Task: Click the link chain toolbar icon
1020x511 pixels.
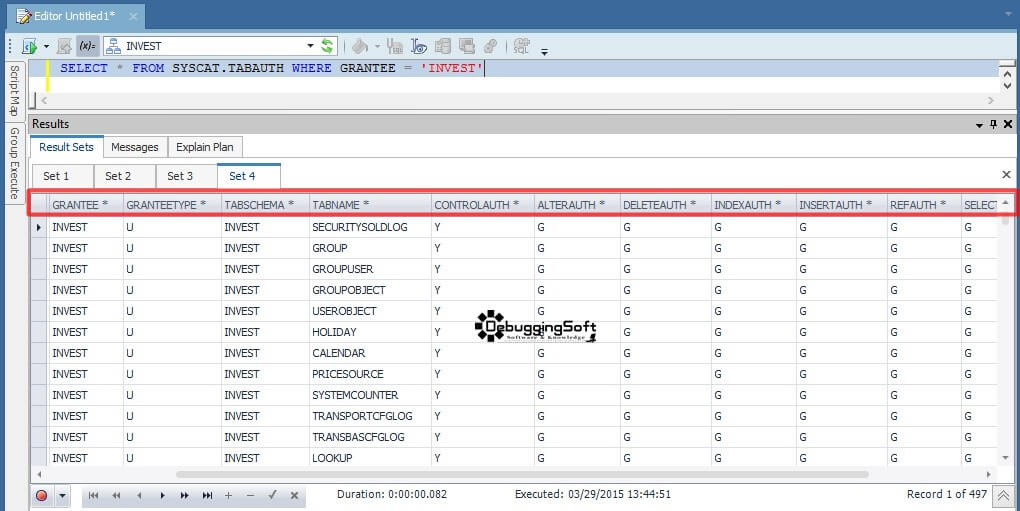Action: tap(490, 46)
